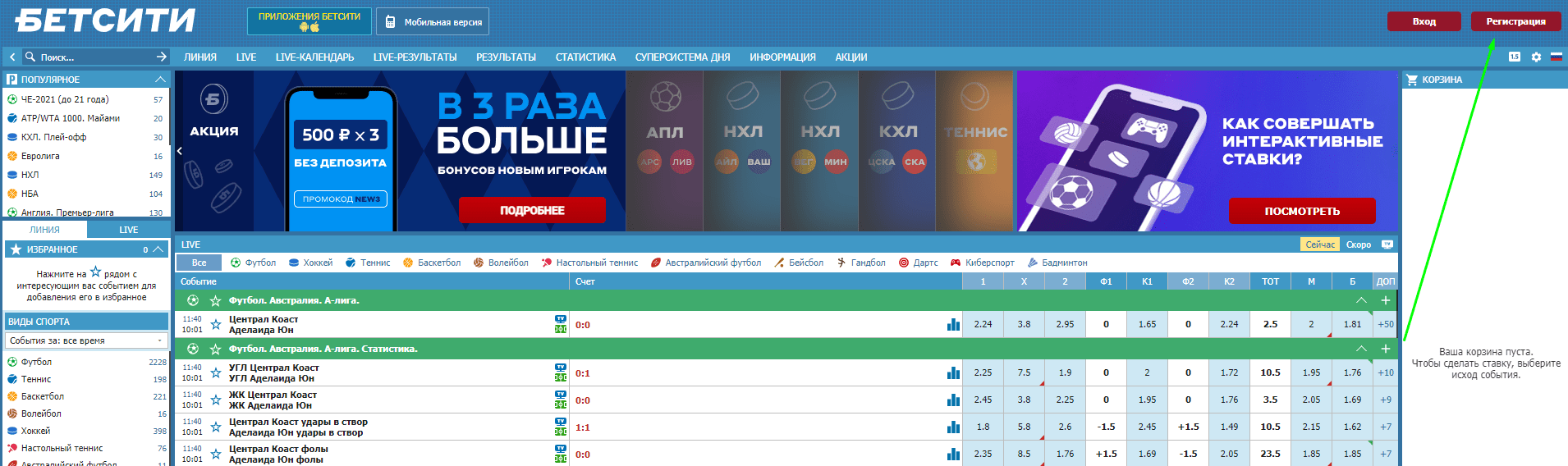
Task: Click TV icon in ЖК Централ Коаст row
Action: (x=561, y=395)
